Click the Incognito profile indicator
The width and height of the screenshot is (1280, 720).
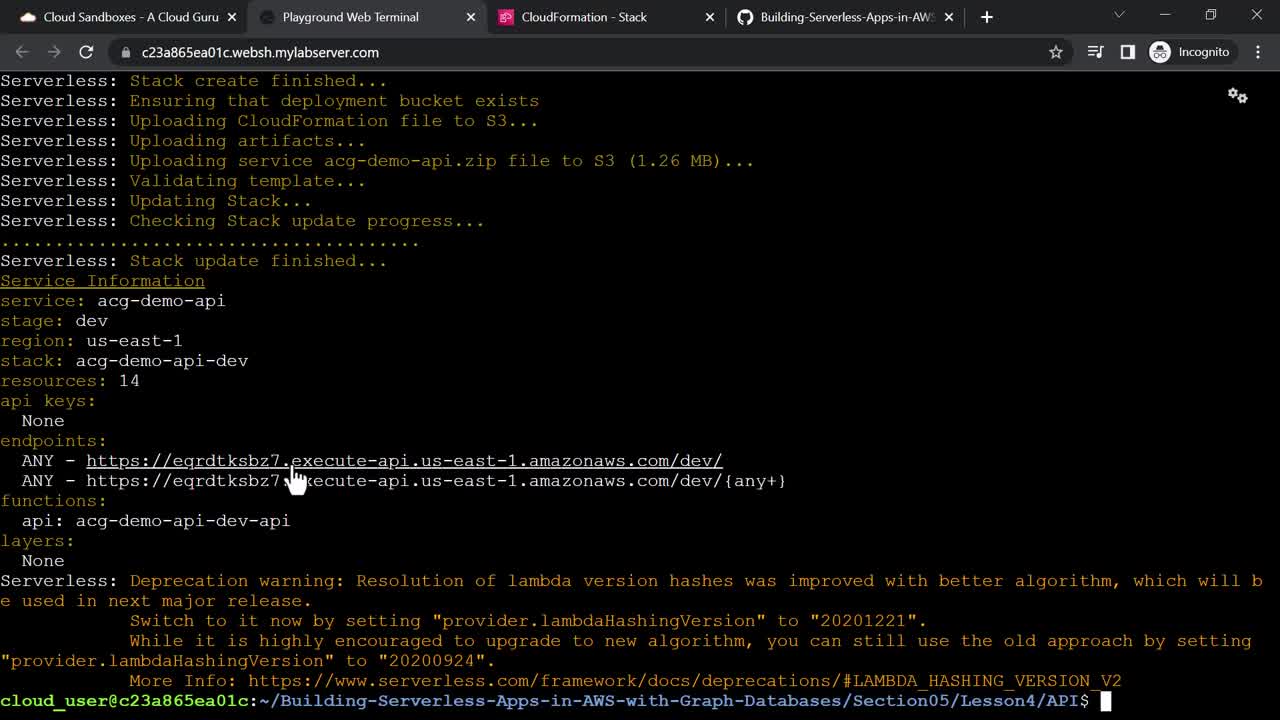pyautogui.click(x=1190, y=52)
